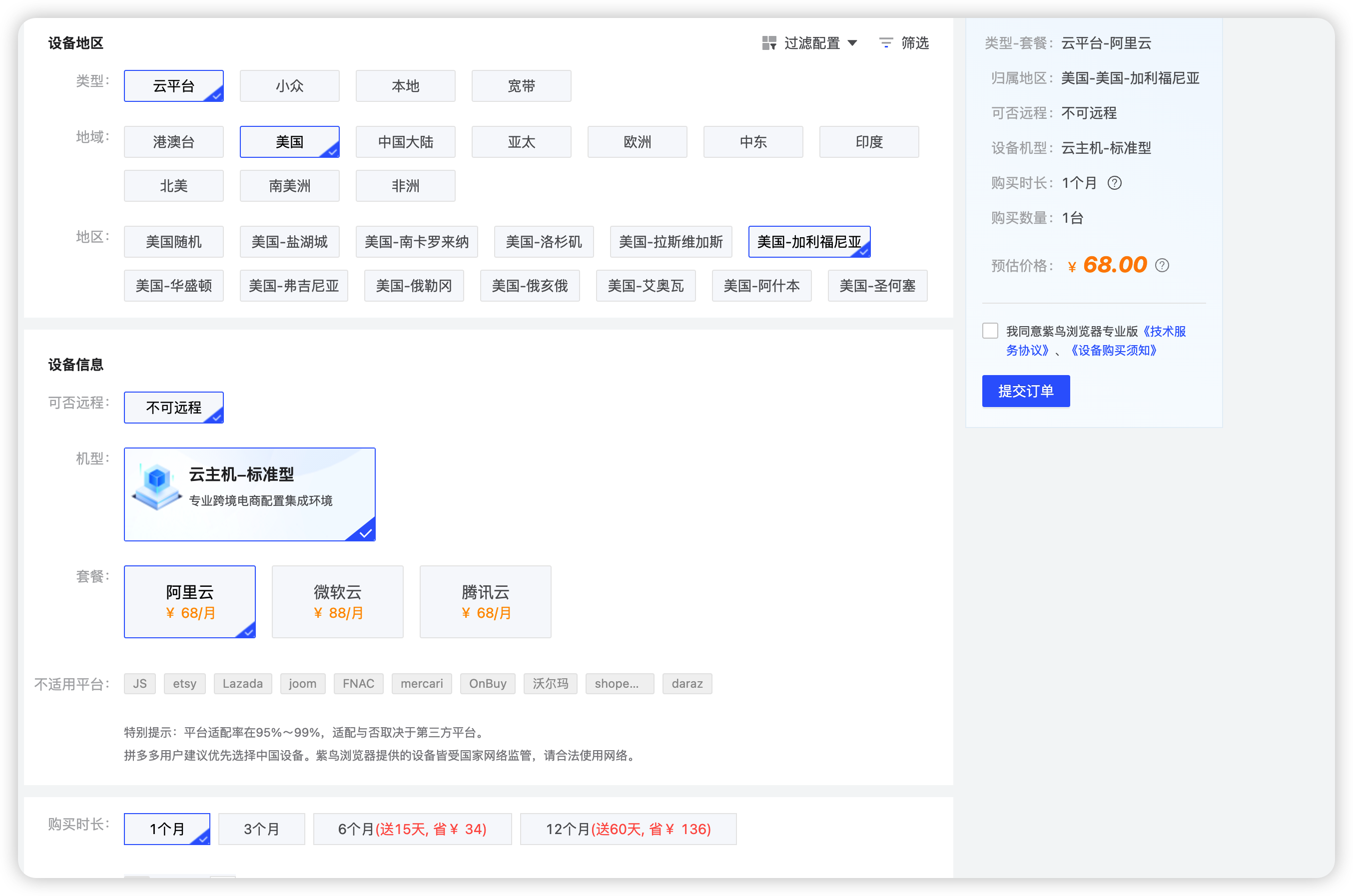Screen dimensions: 1353x896
Task: Select the 微软云 88/月 plan
Action: [337, 602]
